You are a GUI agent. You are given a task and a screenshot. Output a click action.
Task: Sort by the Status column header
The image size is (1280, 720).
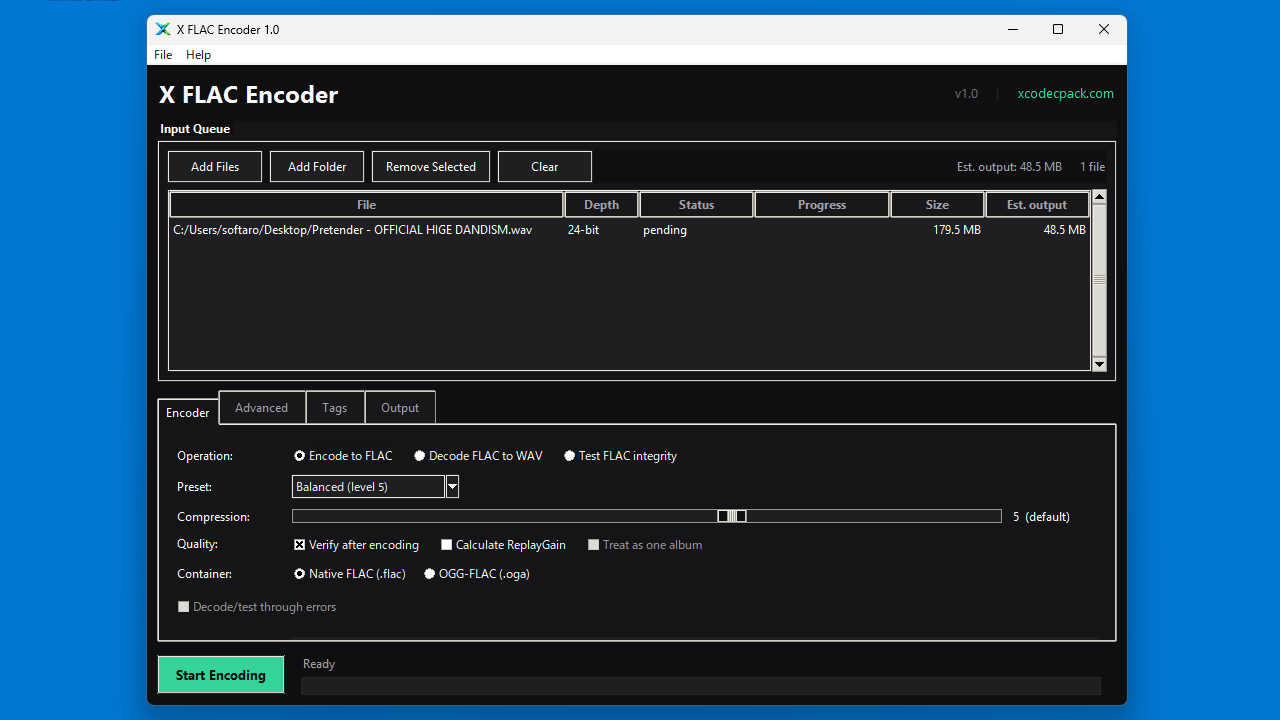[696, 205]
